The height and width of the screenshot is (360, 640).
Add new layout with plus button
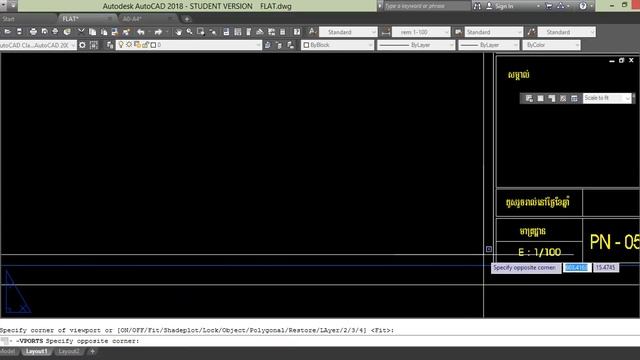pos(93,351)
